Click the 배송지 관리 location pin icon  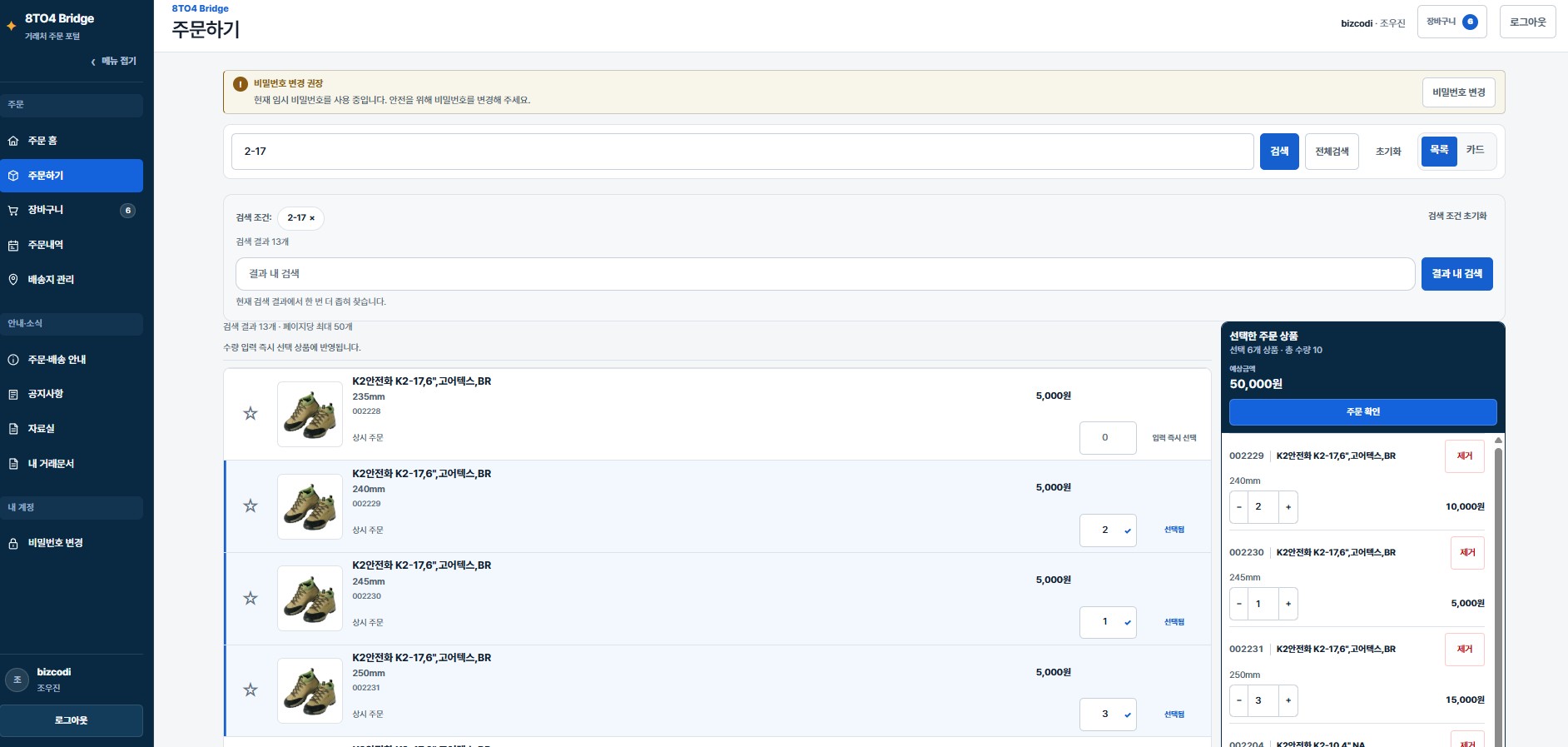tap(13, 280)
